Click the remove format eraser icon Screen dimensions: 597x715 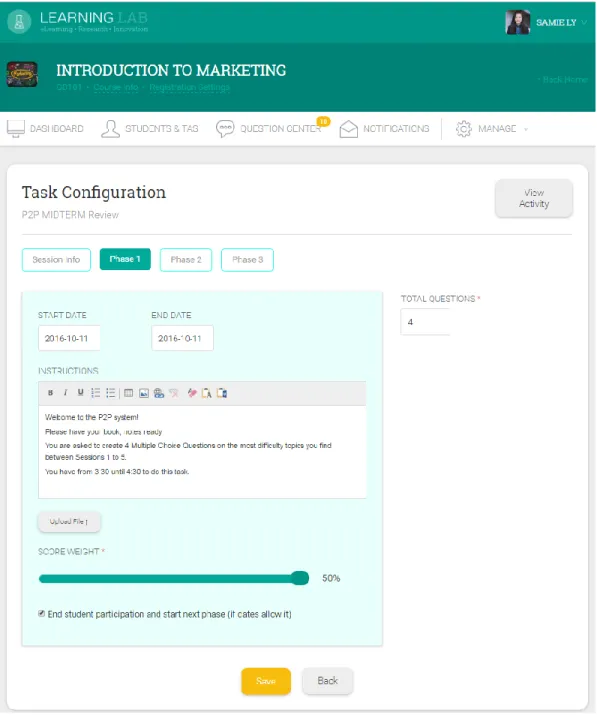tap(192, 393)
